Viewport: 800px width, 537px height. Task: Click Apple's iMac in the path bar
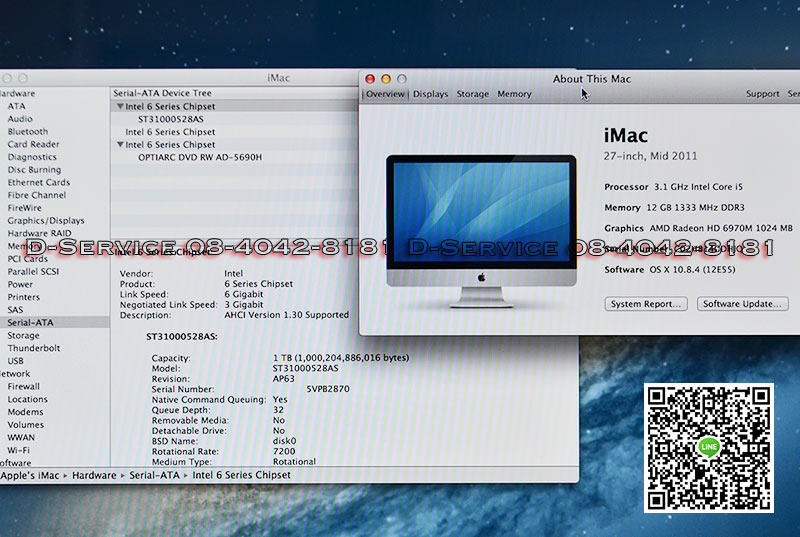pos(30,475)
